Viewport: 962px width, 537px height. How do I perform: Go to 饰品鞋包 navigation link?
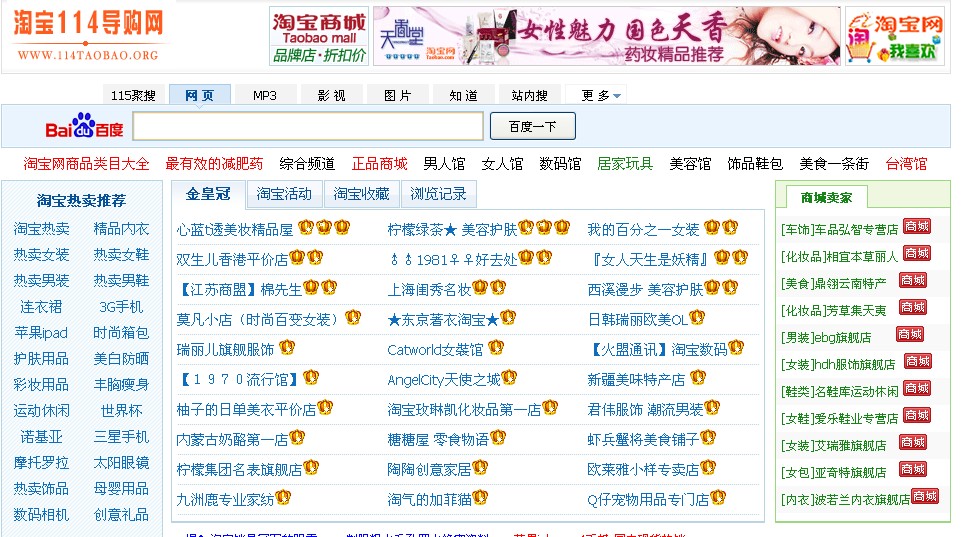pyautogui.click(x=755, y=164)
